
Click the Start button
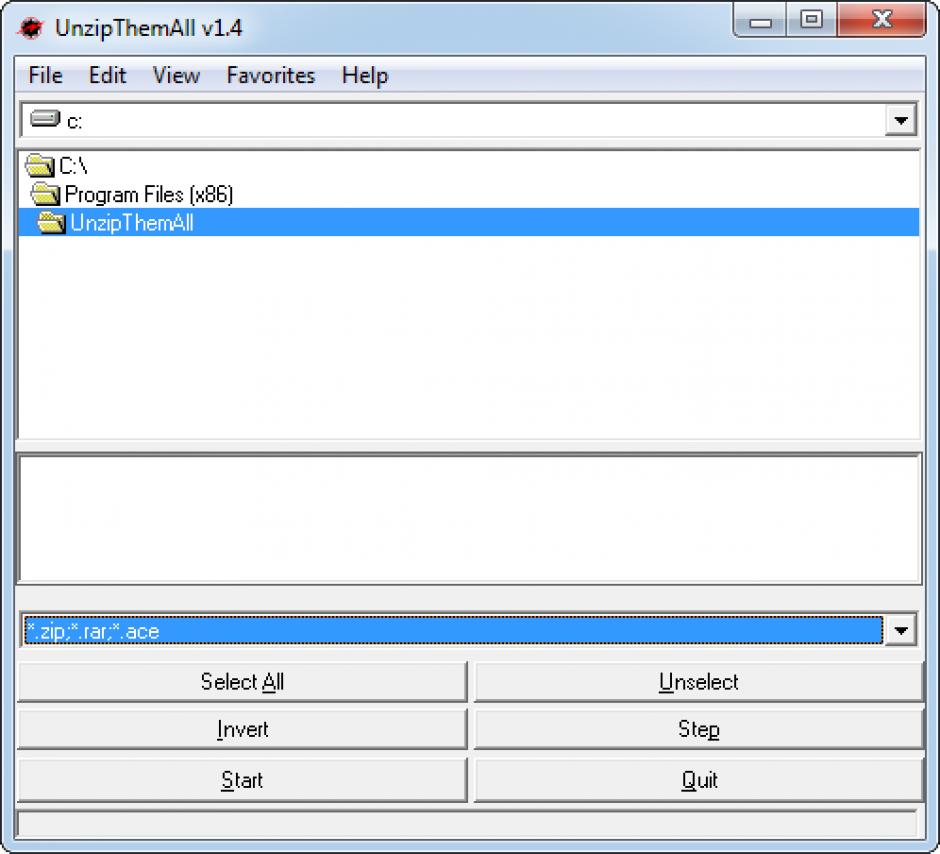tap(242, 780)
